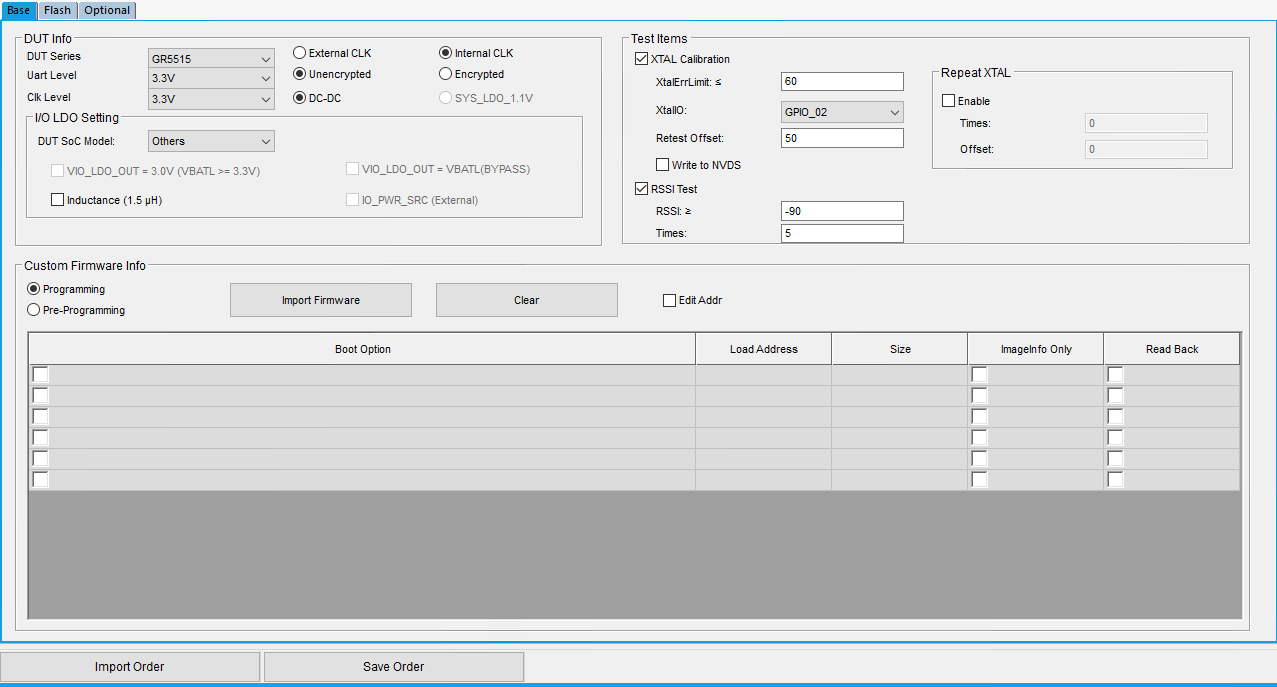The height and width of the screenshot is (687, 1277).
Task: Click the Save Order button
Action: click(x=393, y=667)
